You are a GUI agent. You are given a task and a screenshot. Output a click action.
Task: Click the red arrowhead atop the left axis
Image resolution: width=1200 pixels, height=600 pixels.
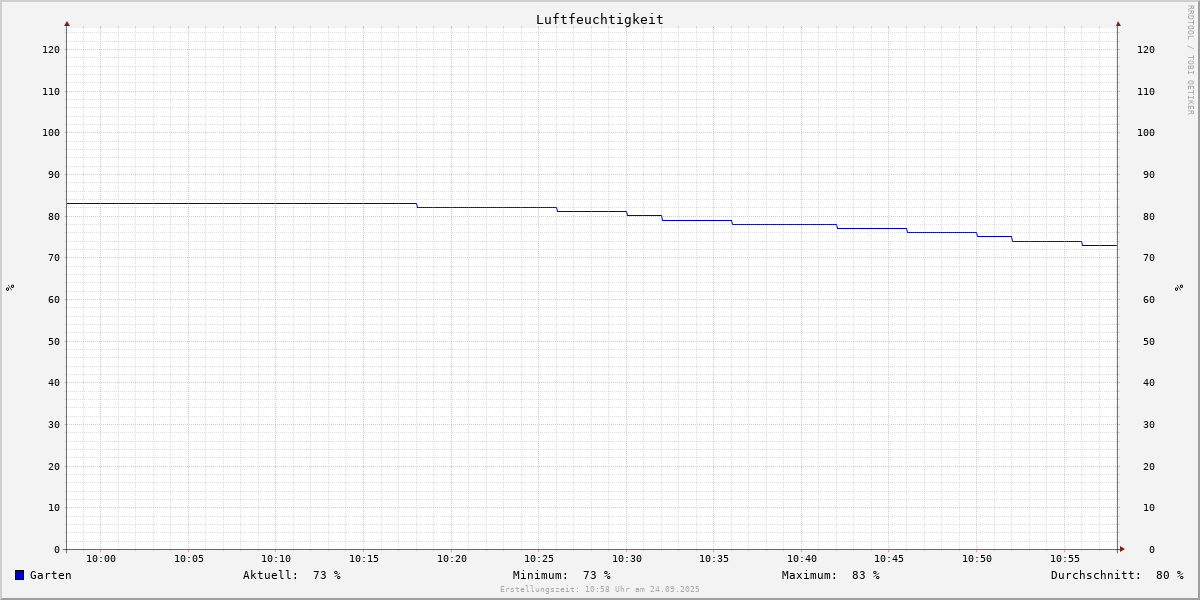67,23
